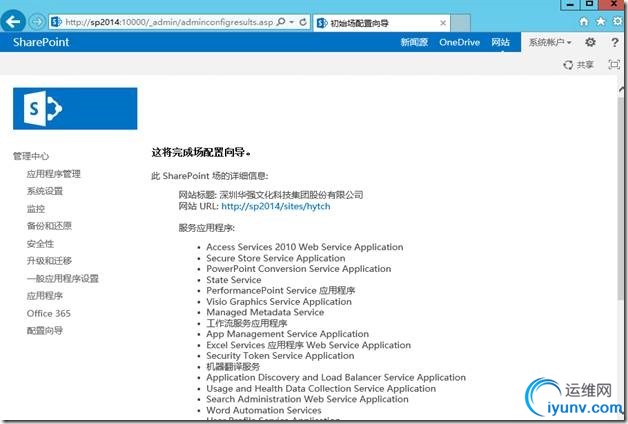Click 'Usage and Health Data Collection' item
Image resolution: width=628 pixels, height=424 pixels.
(321, 389)
